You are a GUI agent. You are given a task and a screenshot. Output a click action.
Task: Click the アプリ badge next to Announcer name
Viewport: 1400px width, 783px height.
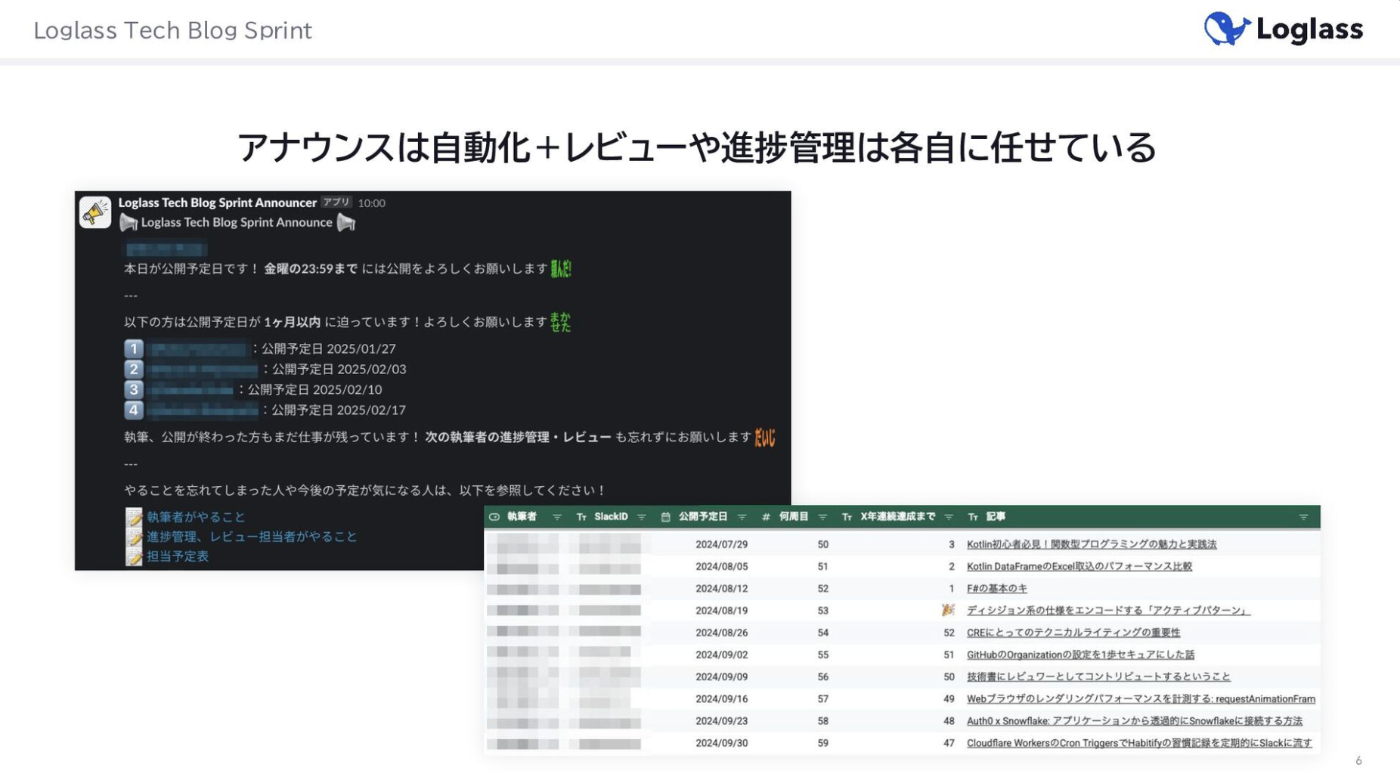click(x=336, y=203)
